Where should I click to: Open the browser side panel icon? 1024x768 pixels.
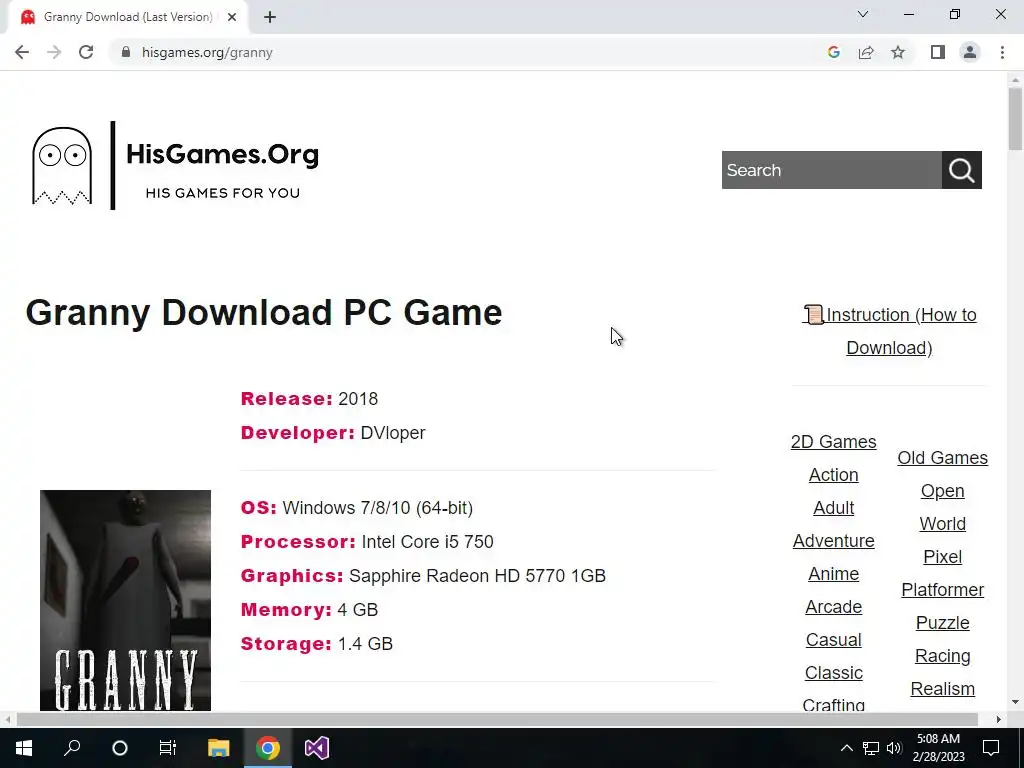[x=938, y=52]
